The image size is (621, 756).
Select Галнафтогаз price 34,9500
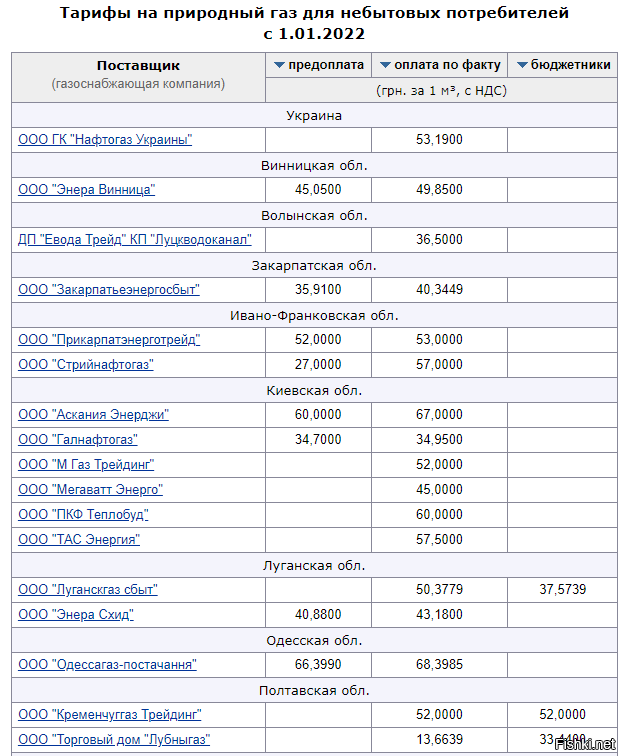(x=439, y=440)
